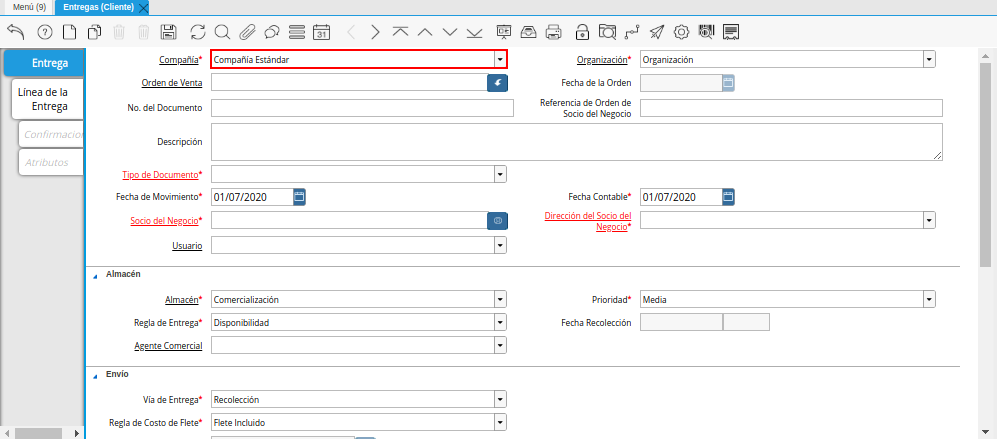
Task: Focus the Referencia de Orden de Socio field
Action: click(x=791, y=108)
